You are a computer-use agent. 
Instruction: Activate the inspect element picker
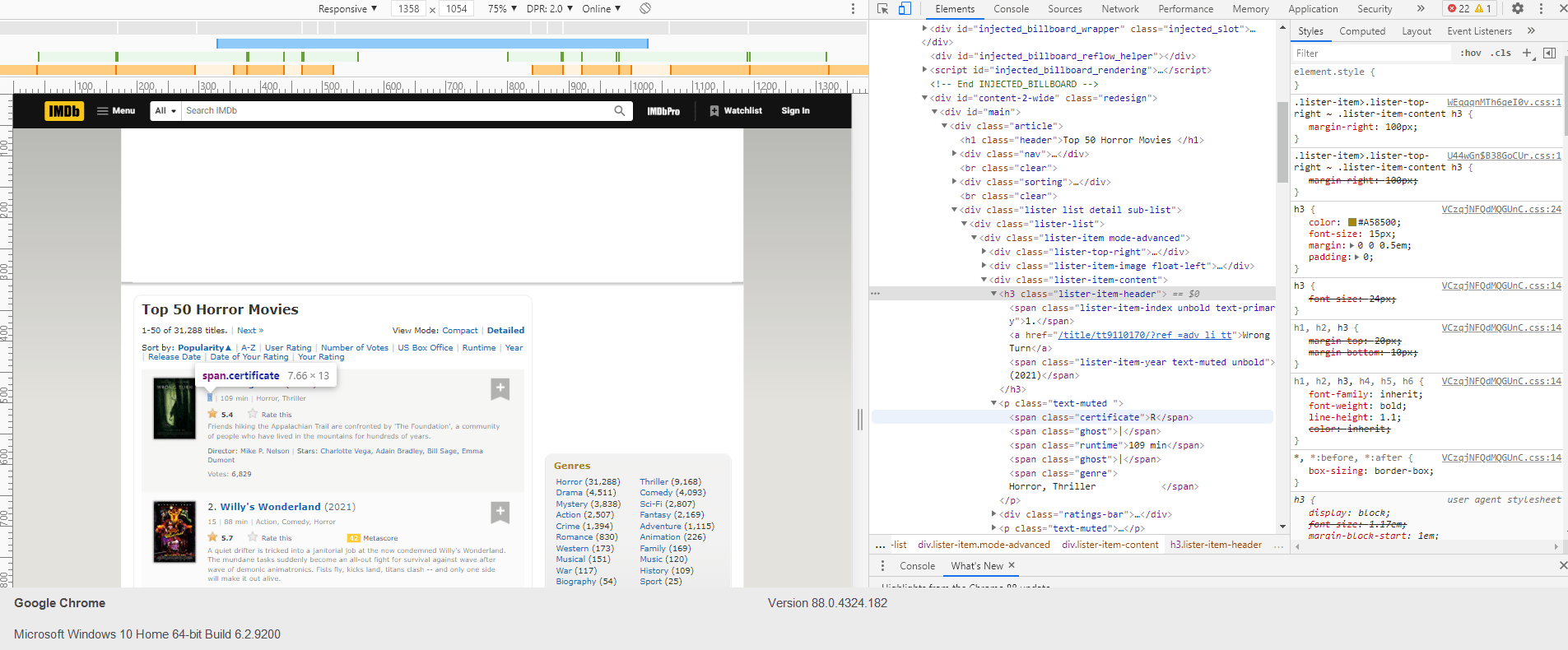point(883,9)
